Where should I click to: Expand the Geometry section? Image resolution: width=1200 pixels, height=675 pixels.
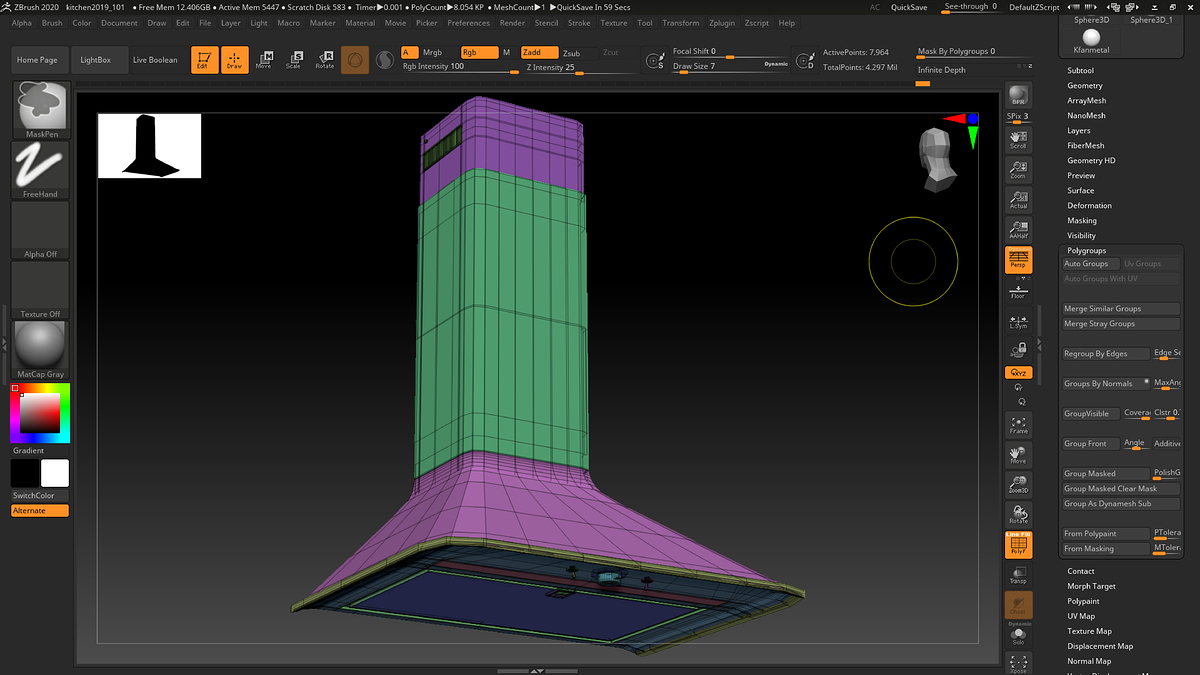1084,86
